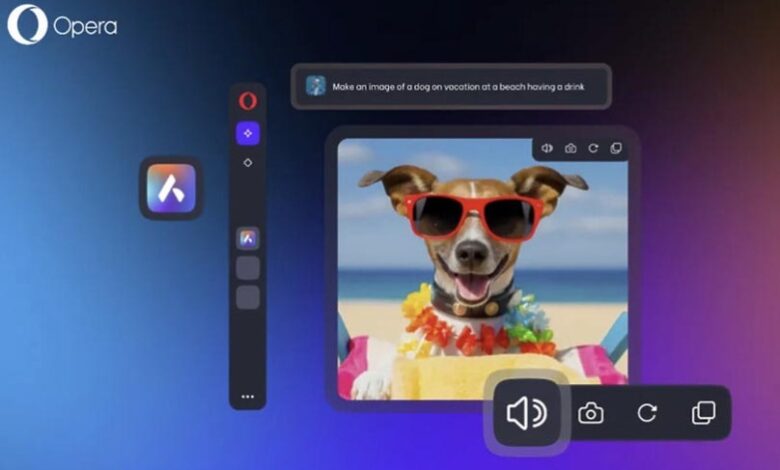Image resolution: width=780 pixels, height=470 pixels.
Task: Click the user avatar in the prompt box
Action: 316,86
